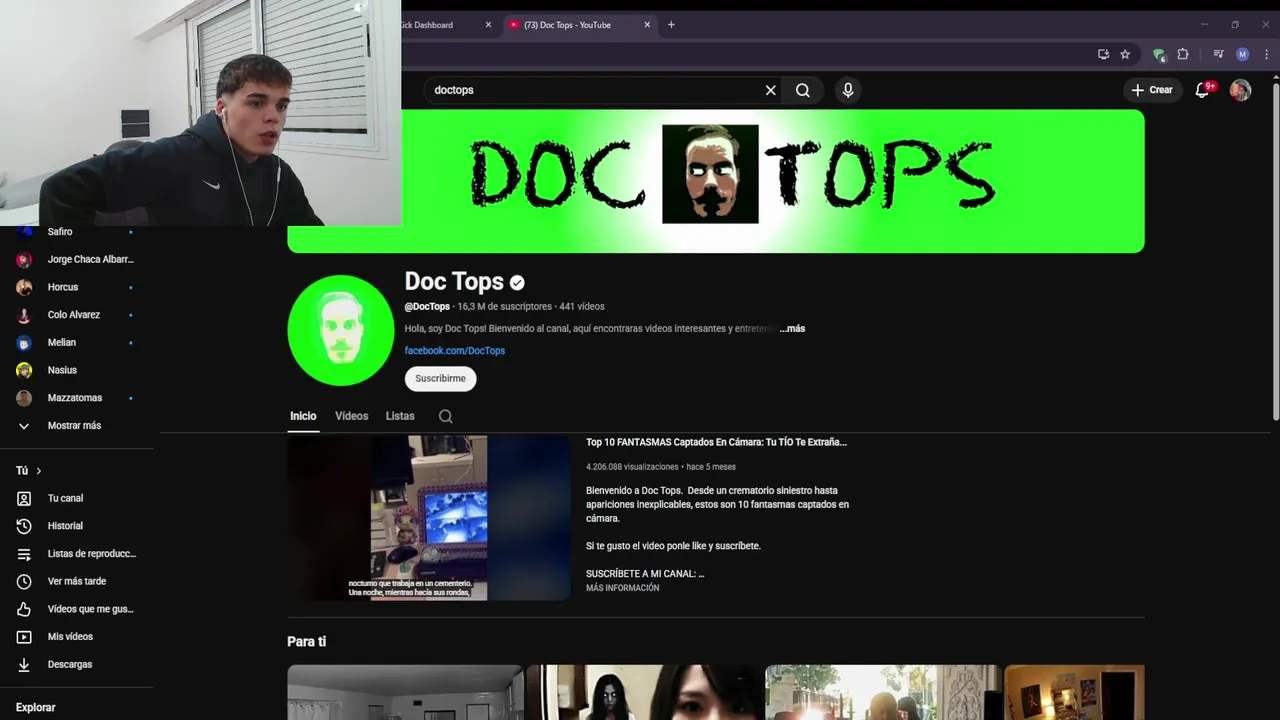The height and width of the screenshot is (720, 1280).
Task: Open a new browser tab
Action: [671, 25]
